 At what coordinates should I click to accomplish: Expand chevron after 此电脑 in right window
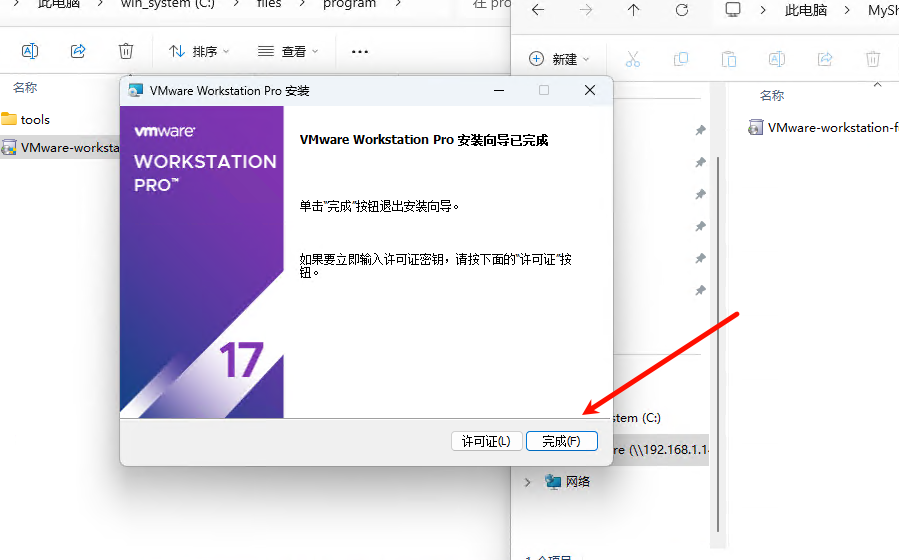point(847,10)
